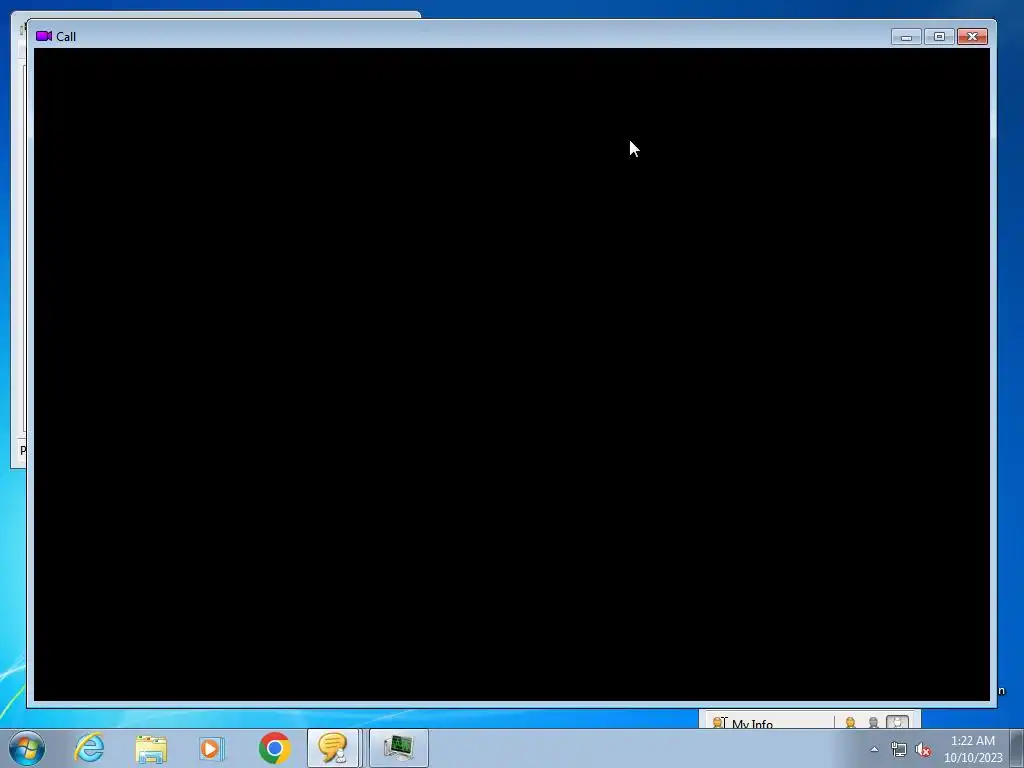
Task: Click the Show desktop strip on taskbar
Action: point(1017,748)
